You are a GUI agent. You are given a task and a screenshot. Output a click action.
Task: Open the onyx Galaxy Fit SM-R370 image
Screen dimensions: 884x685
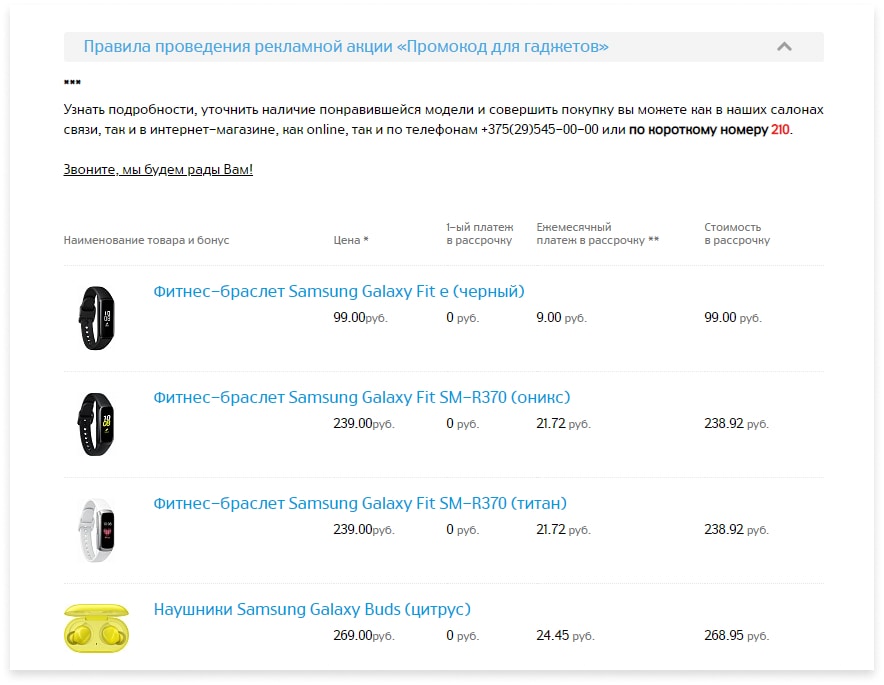coord(96,424)
